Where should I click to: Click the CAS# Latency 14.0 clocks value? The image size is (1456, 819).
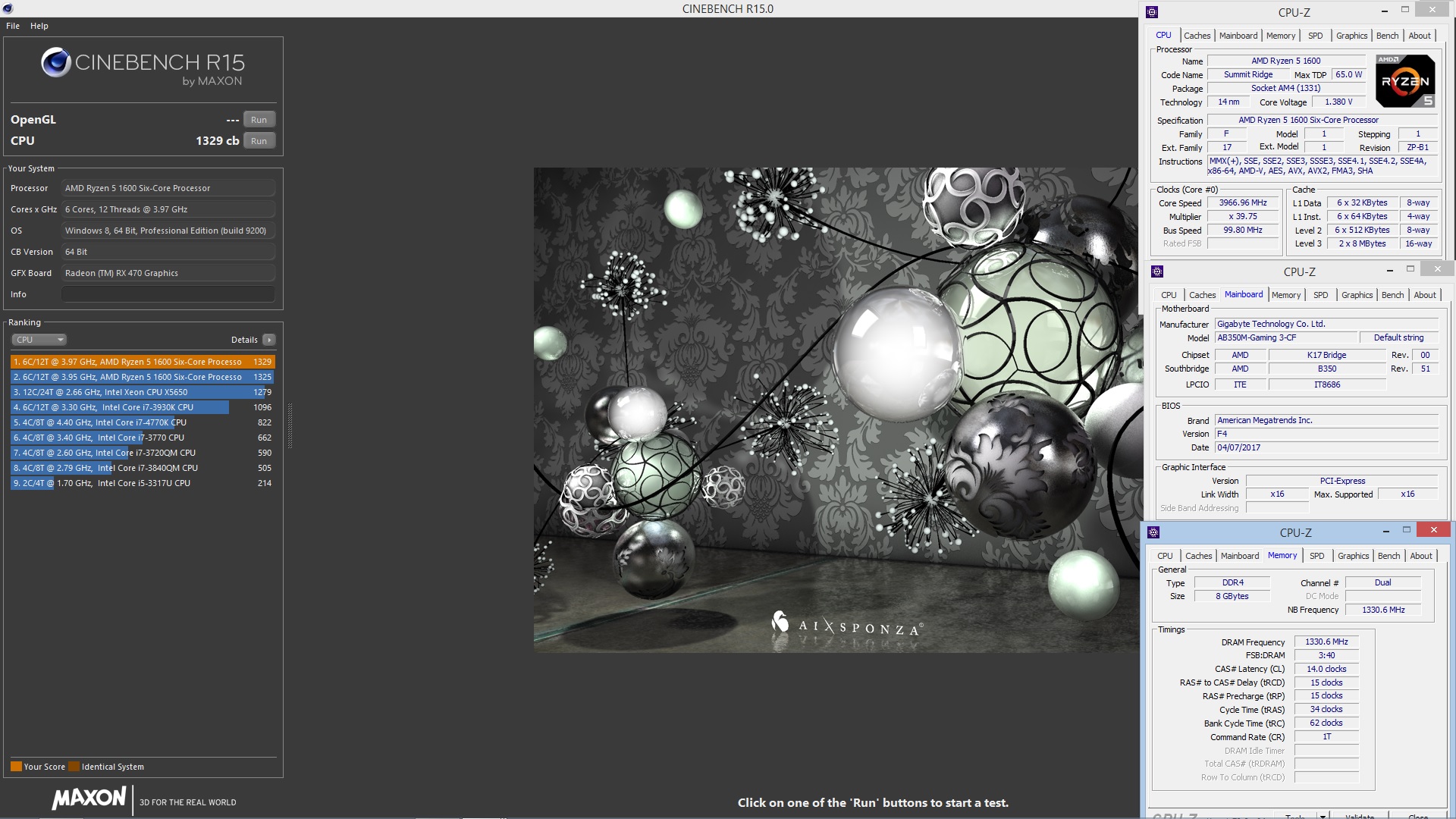[x=1326, y=670]
